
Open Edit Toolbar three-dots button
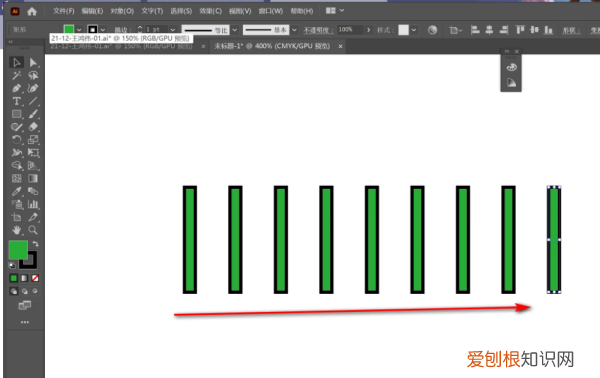(25, 322)
